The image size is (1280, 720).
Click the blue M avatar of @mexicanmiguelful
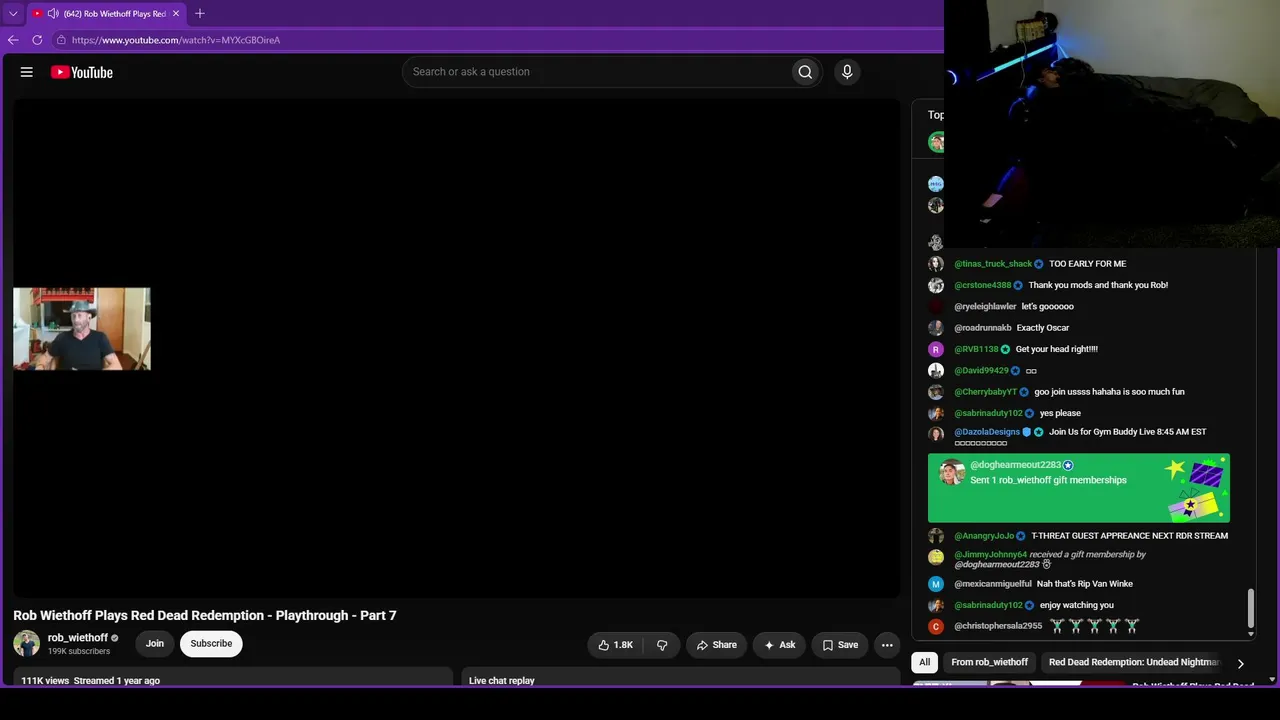(936, 584)
